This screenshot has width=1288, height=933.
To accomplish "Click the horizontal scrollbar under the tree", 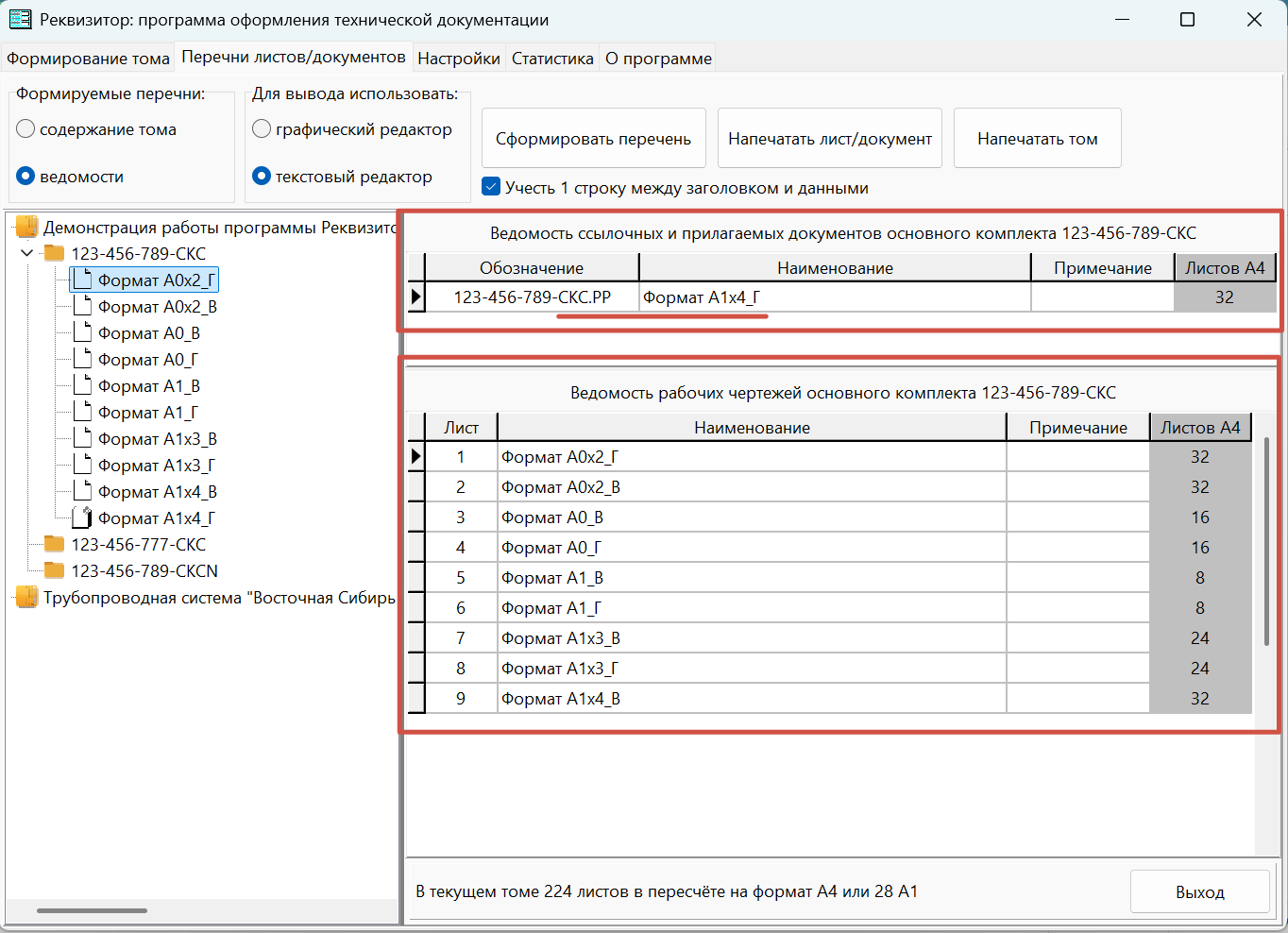I will point(92,910).
